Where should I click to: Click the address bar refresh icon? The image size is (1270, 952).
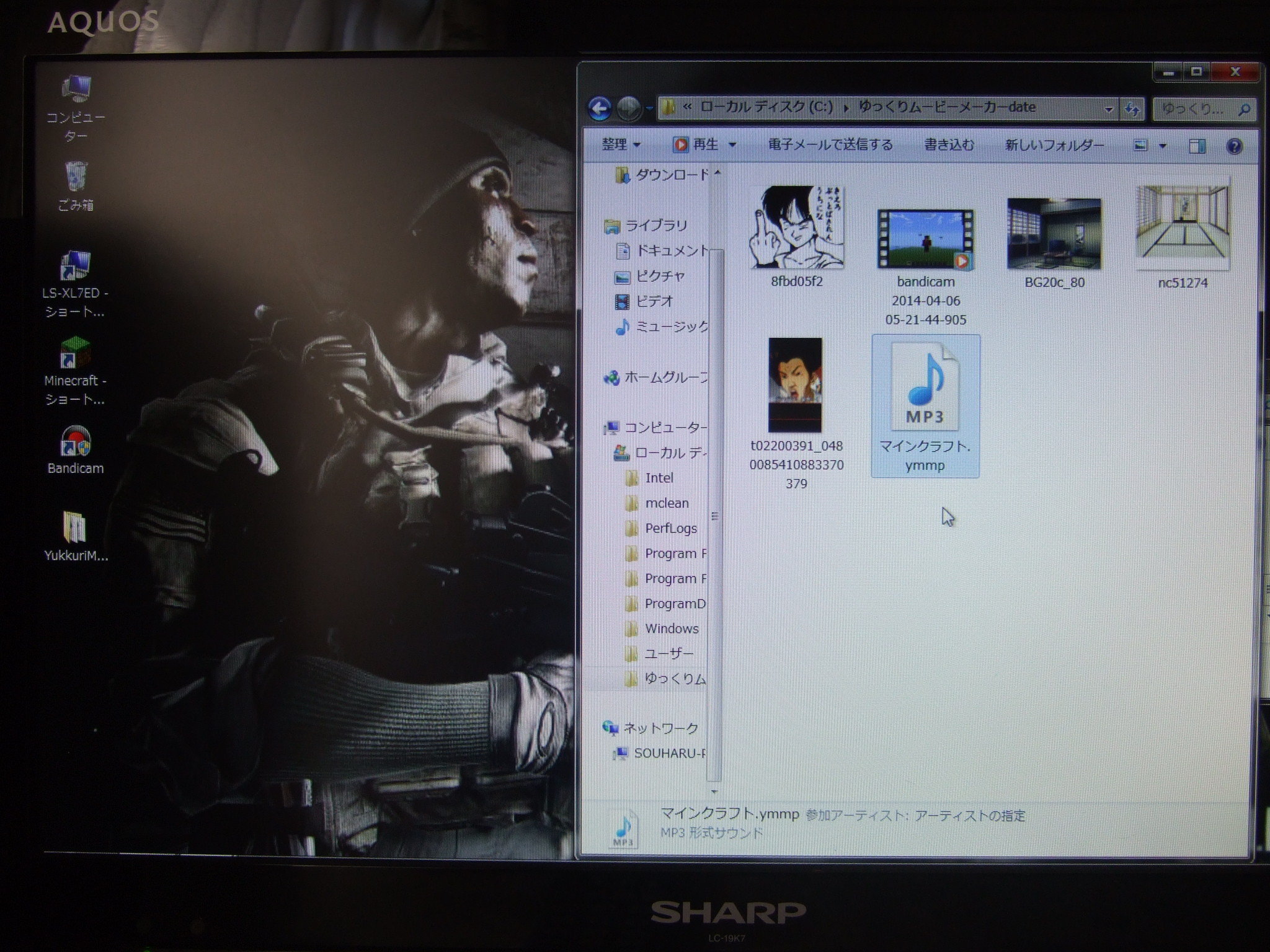point(1132,110)
